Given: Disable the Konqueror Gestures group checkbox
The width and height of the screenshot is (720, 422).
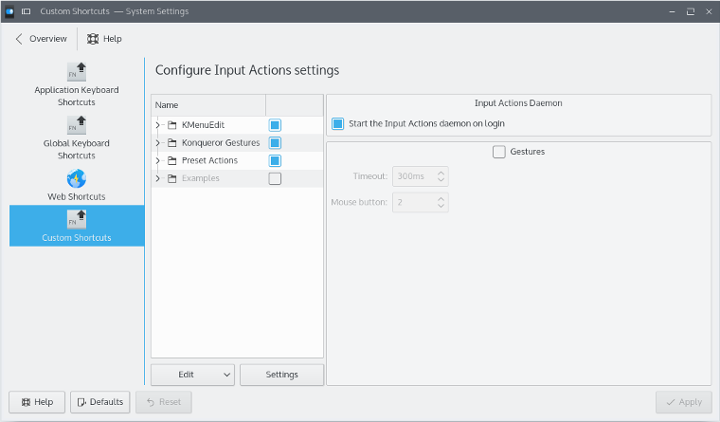Looking at the screenshot, I should click(275, 143).
